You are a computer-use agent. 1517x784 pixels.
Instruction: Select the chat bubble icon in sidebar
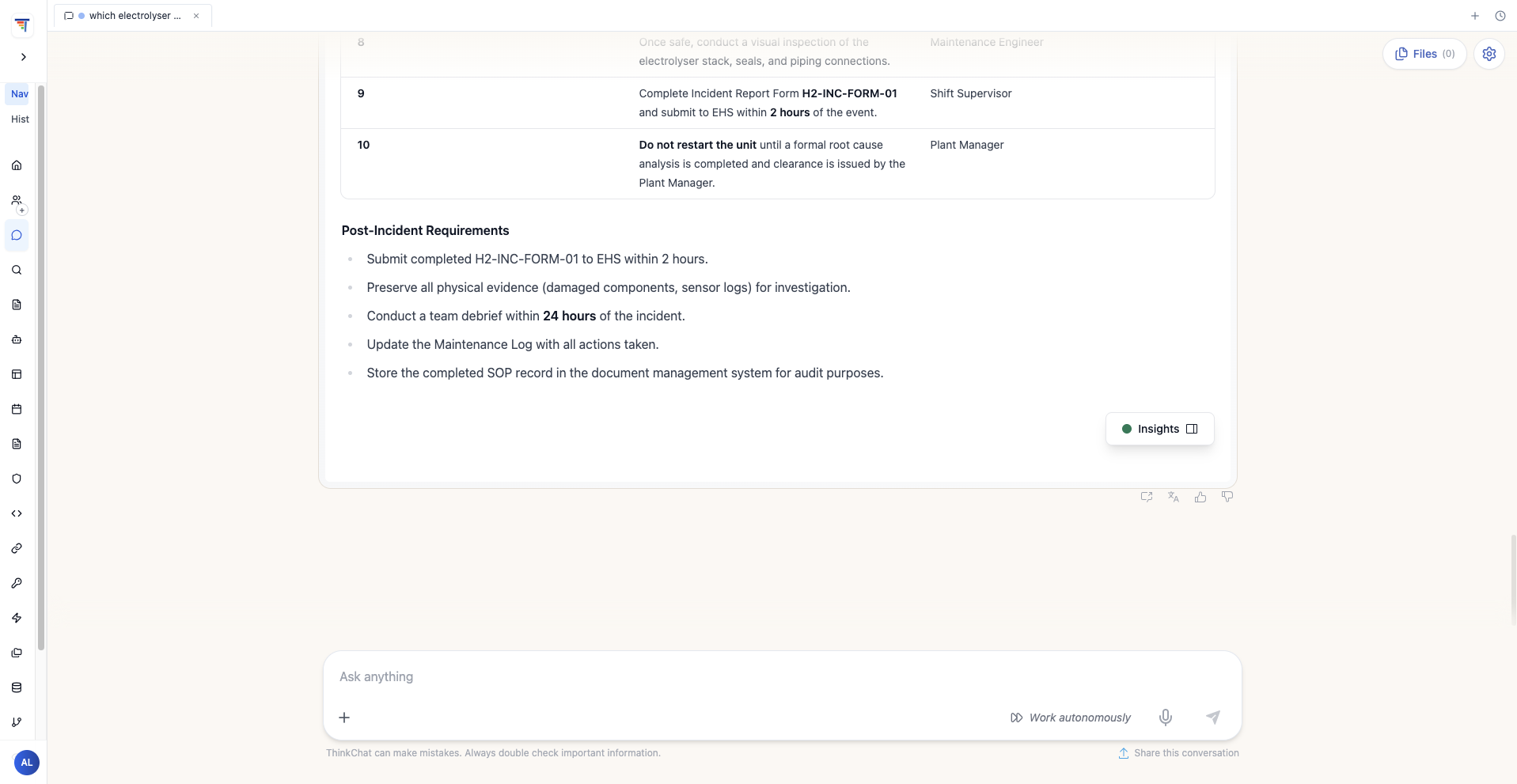click(x=17, y=235)
